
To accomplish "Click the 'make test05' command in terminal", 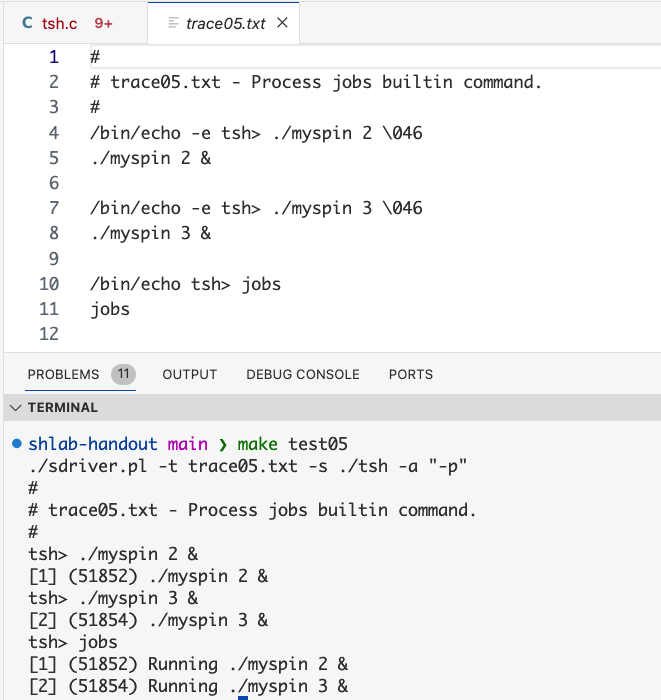I will [x=292, y=444].
